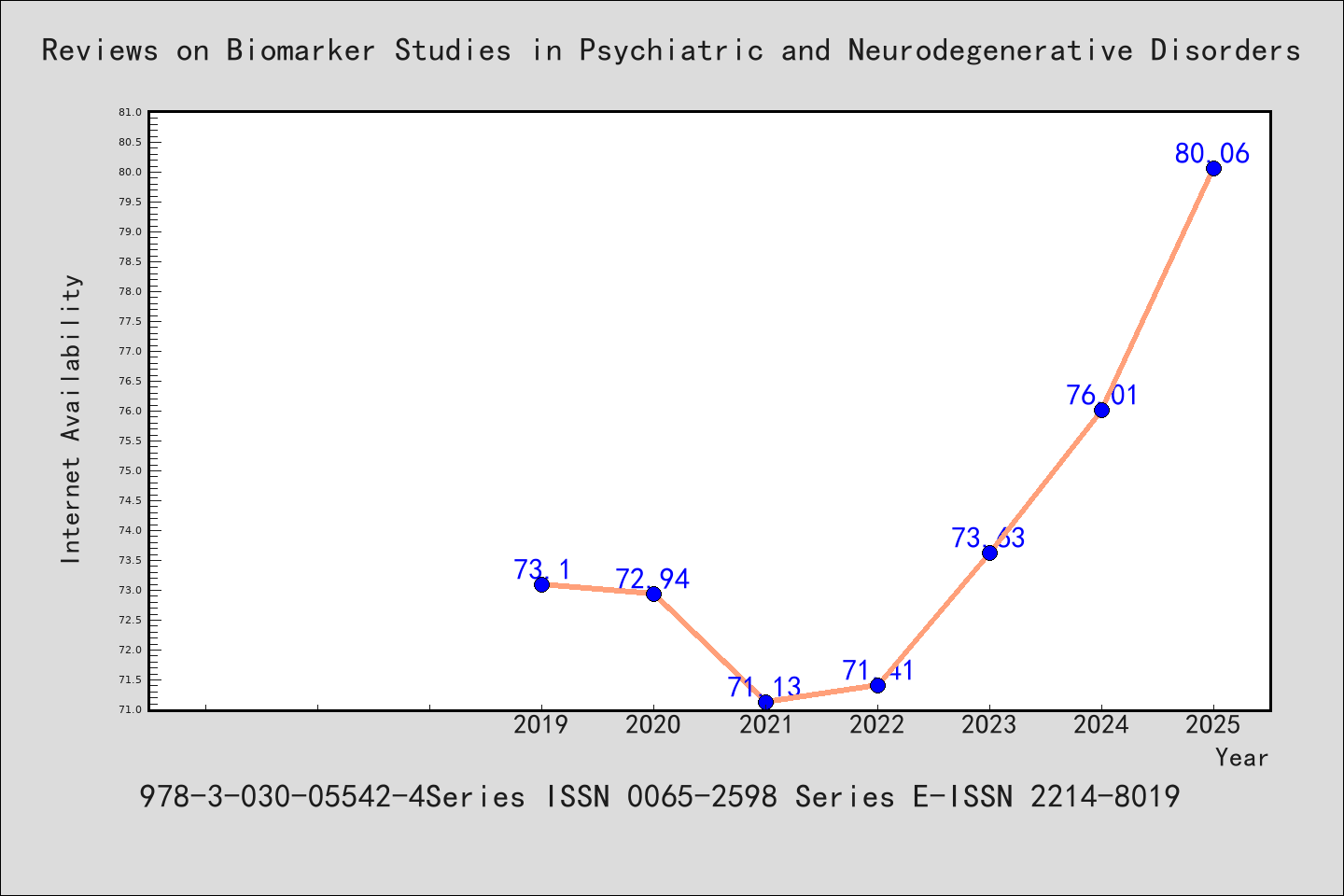Click the Year axis label
The width and height of the screenshot is (1344, 896).
tap(1241, 758)
